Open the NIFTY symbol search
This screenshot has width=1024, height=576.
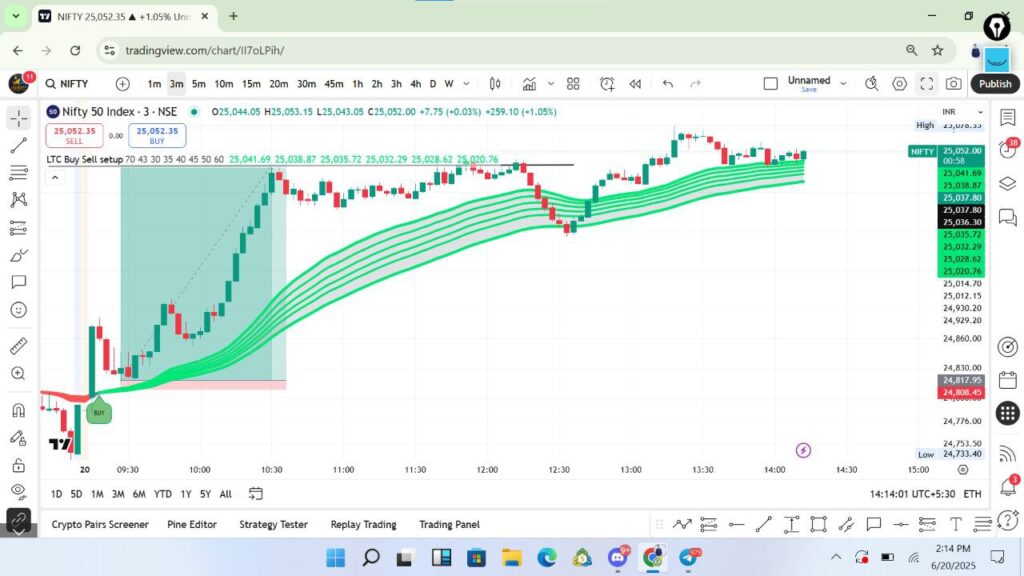click(67, 84)
